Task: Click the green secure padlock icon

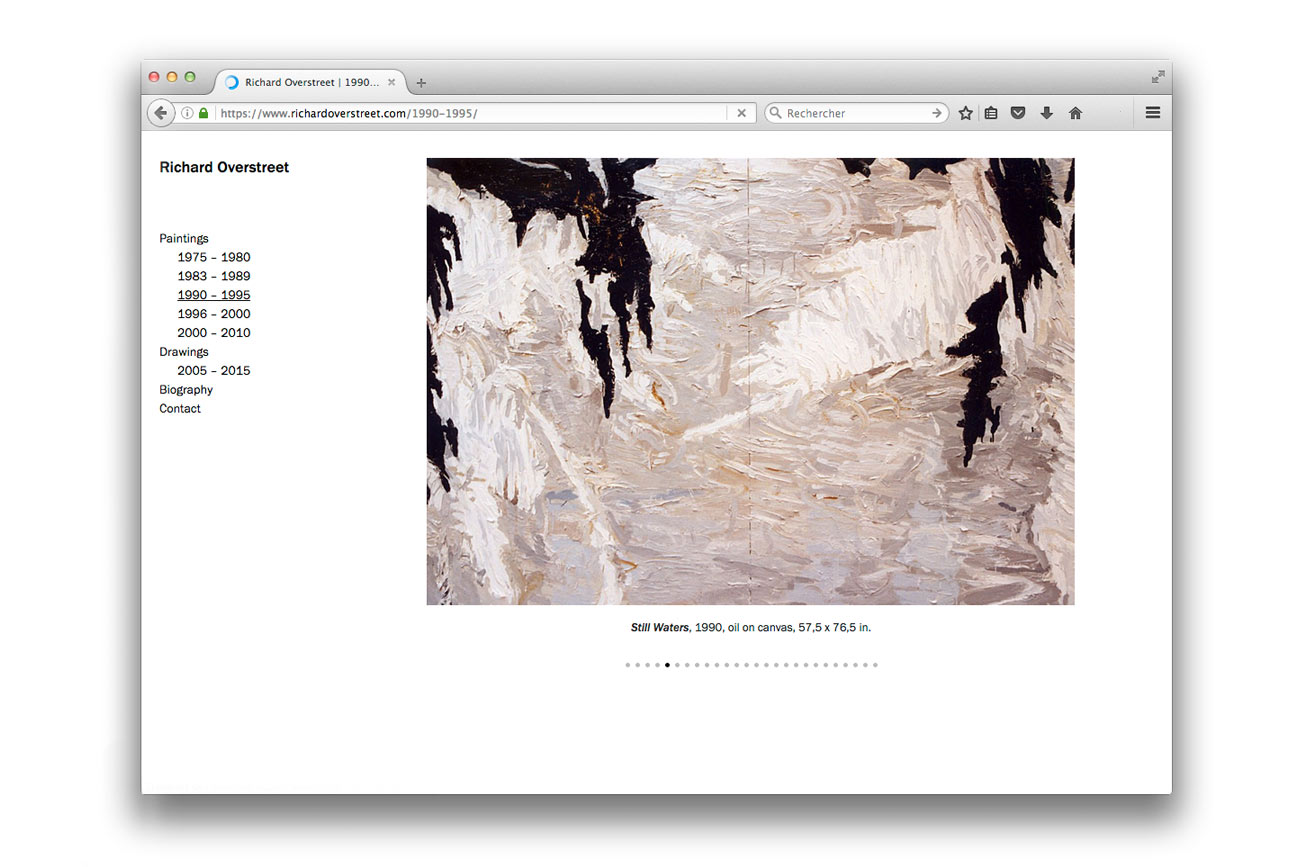Action: [204, 114]
